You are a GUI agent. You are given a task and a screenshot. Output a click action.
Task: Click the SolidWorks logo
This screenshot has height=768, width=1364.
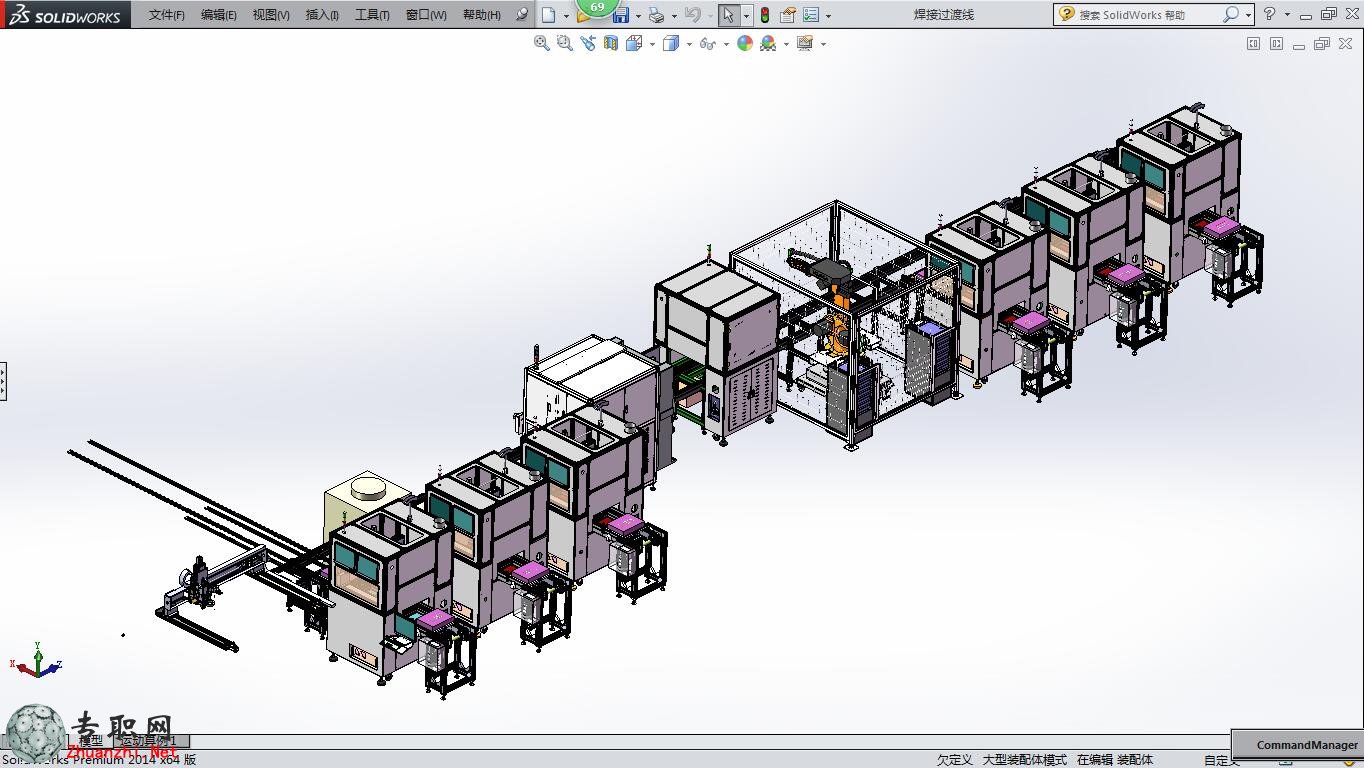65,15
